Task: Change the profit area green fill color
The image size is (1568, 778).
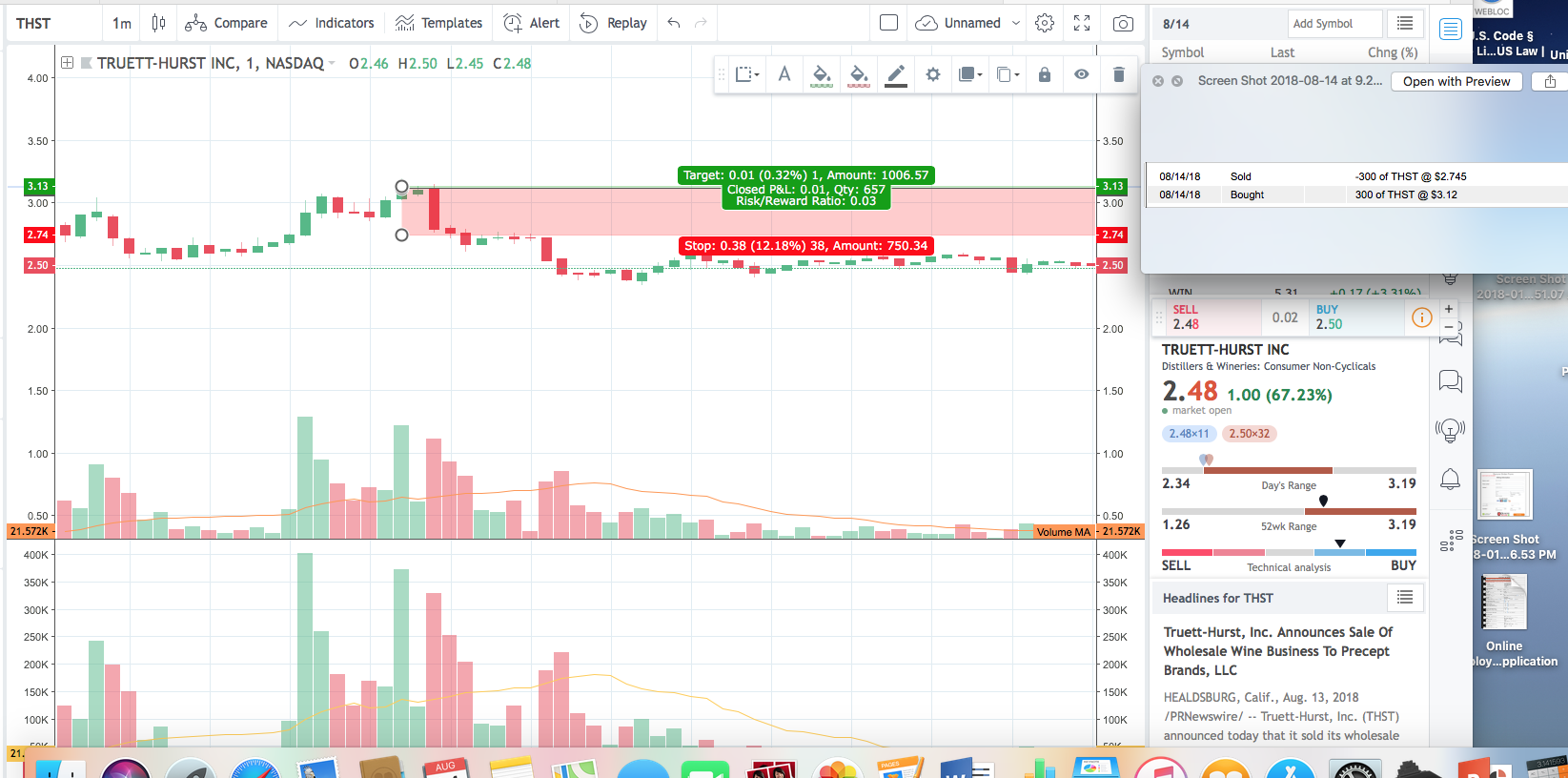Action: 822,74
